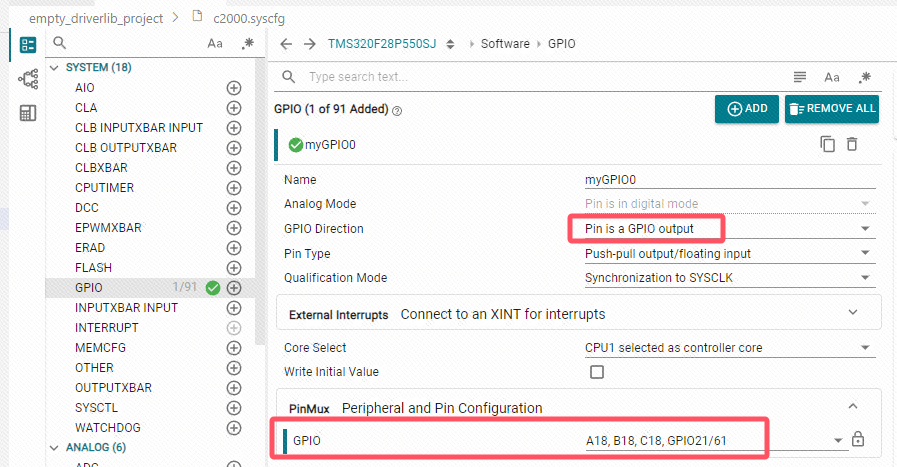Go back with the left arrow
This screenshot has height=467, width=897.
(x=286, y=44)
